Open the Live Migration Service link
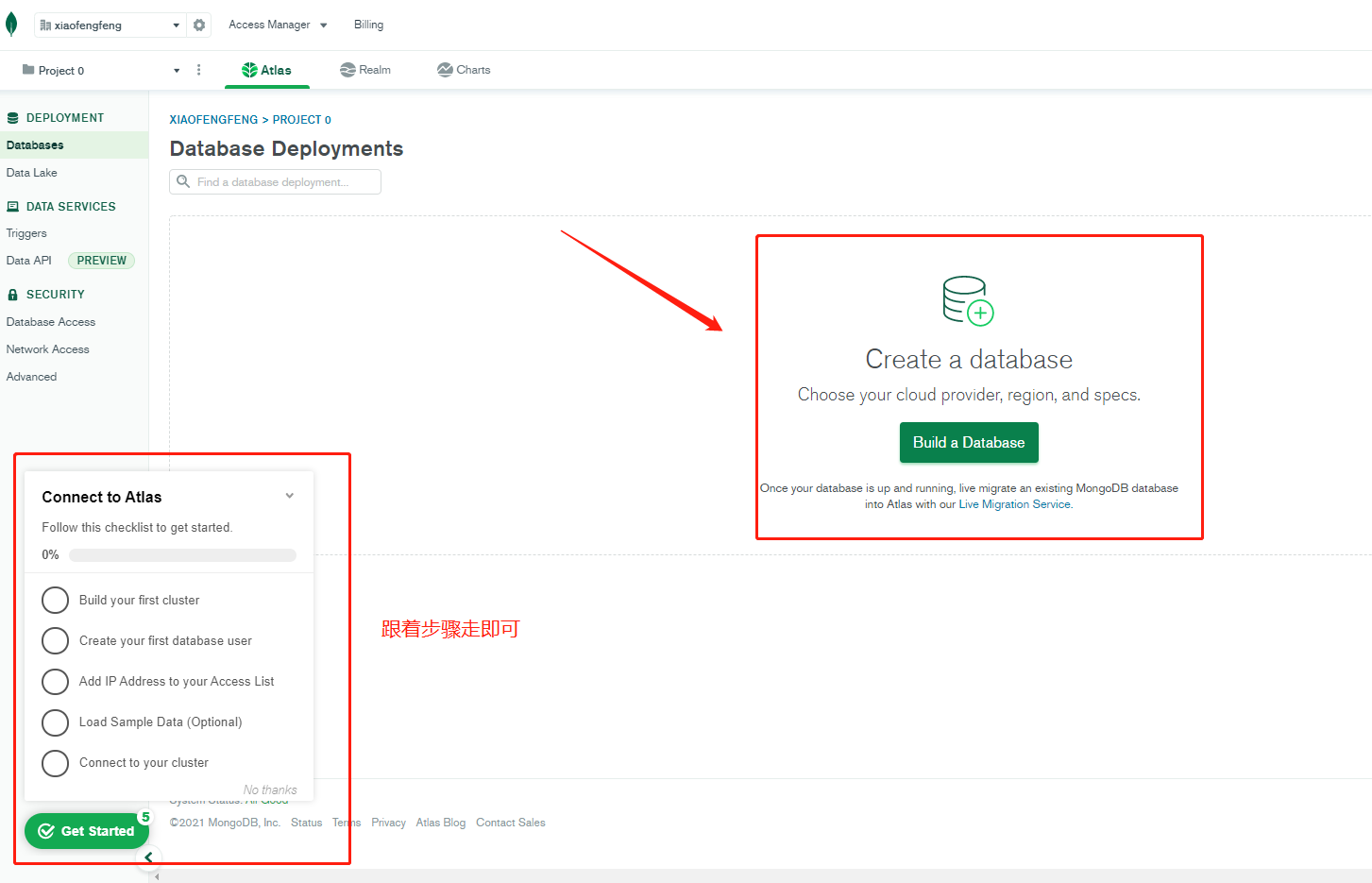Viewport: 1372px width, 883px height. click(x=1015, y=504)
